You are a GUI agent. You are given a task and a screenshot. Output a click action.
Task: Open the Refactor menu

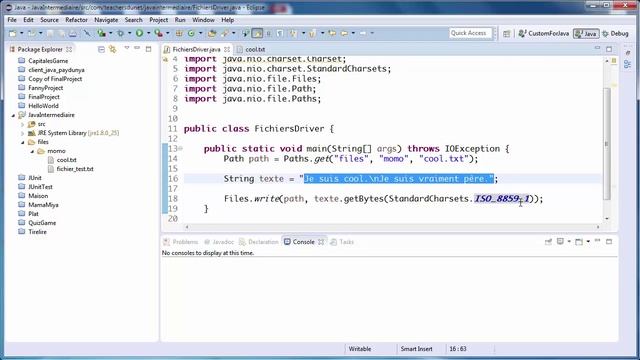[76, 20]
